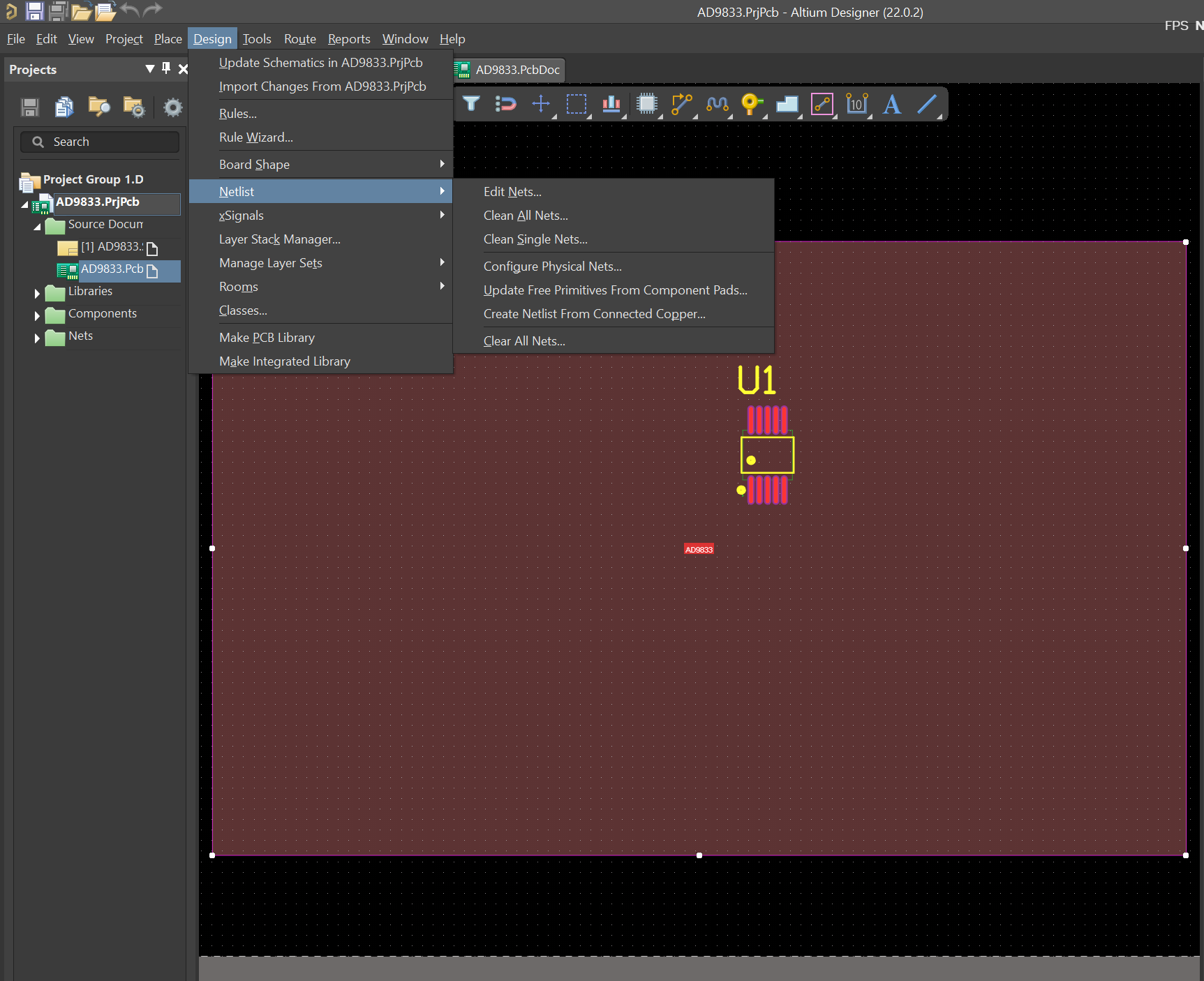Open the Align objects tool
The width and height of the screenshot is (1204, 981).
pos(611,104)
